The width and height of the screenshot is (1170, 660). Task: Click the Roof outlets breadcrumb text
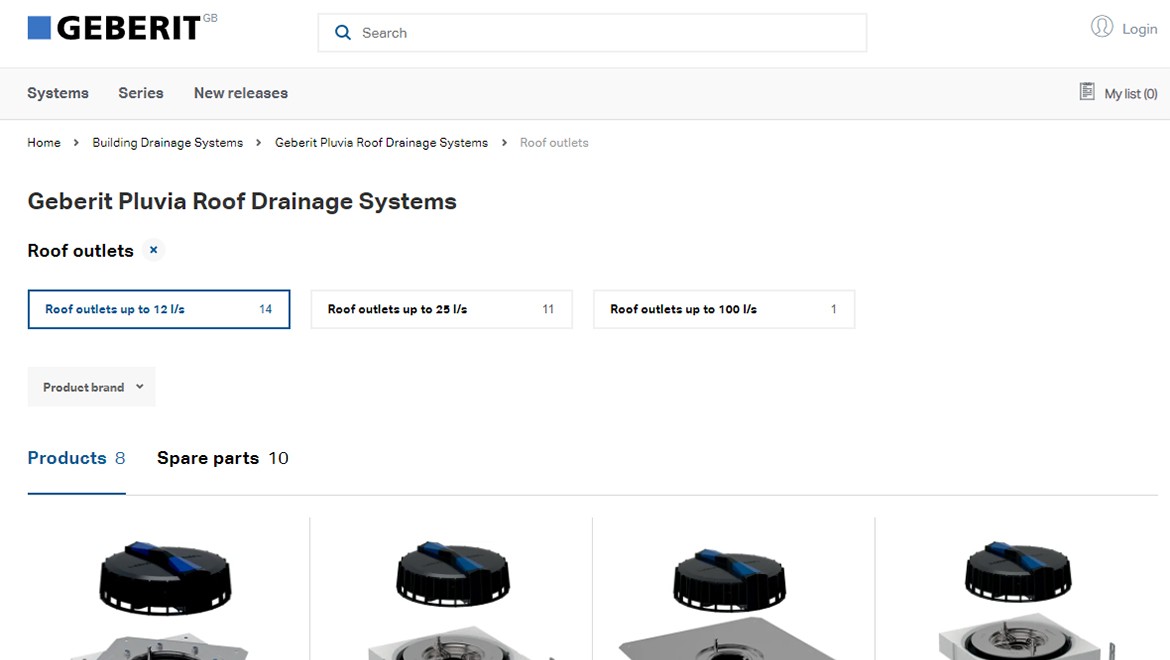tap(554, 142)
